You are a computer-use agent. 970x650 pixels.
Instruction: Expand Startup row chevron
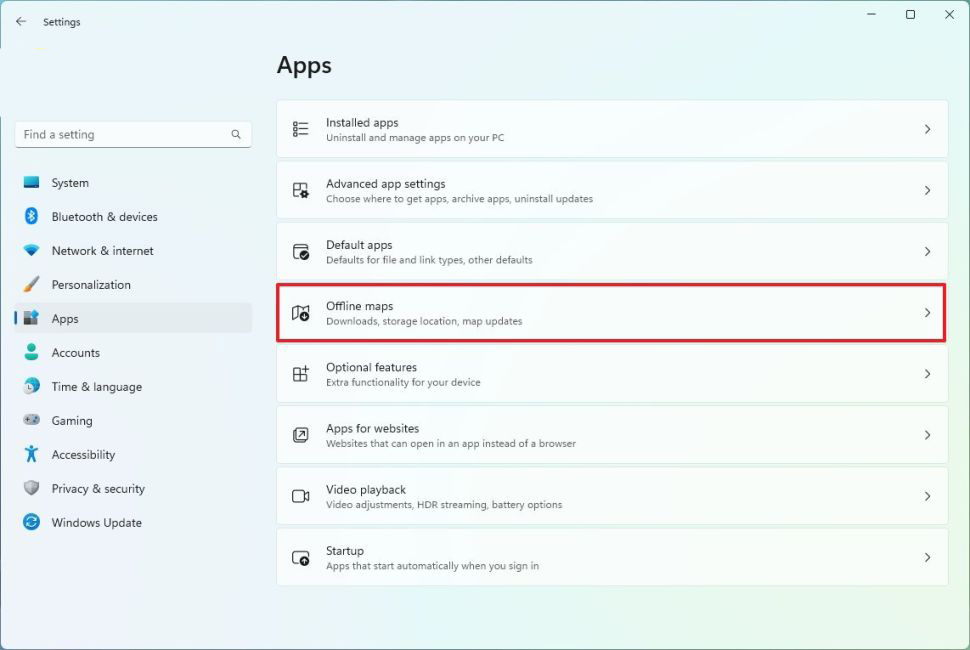coord(927,557)
